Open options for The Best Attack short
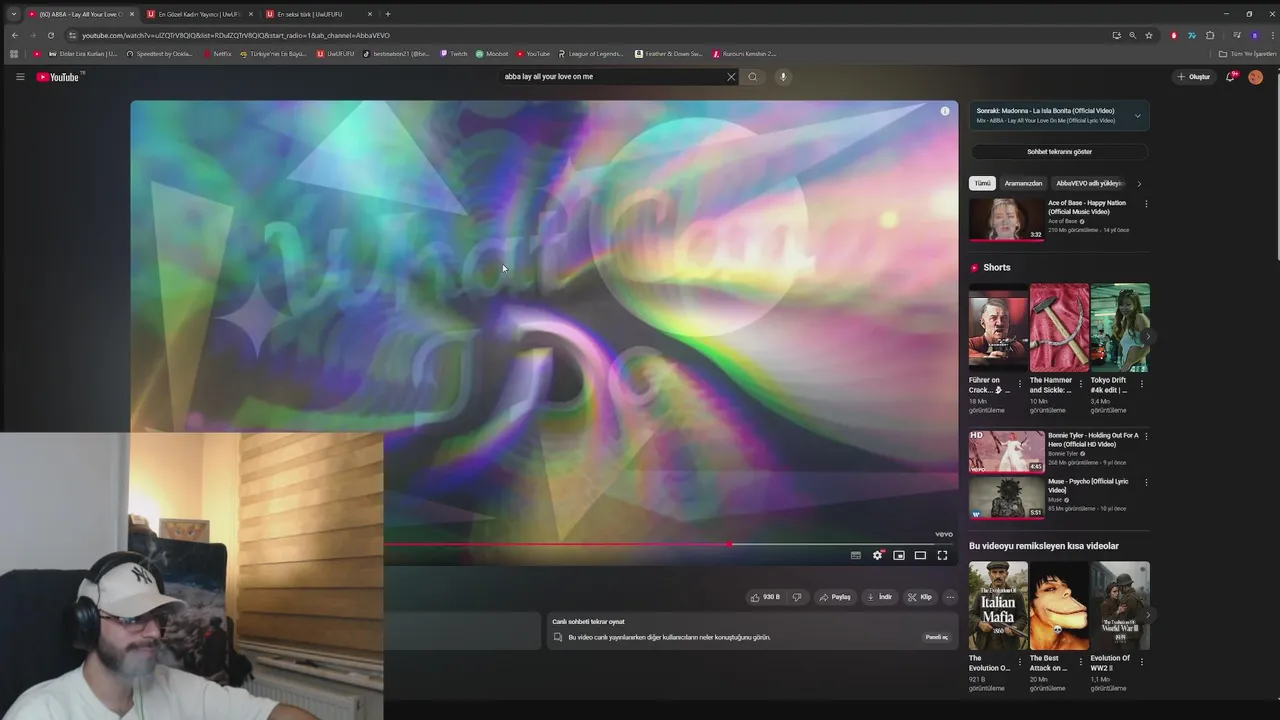 point(1081,662)
